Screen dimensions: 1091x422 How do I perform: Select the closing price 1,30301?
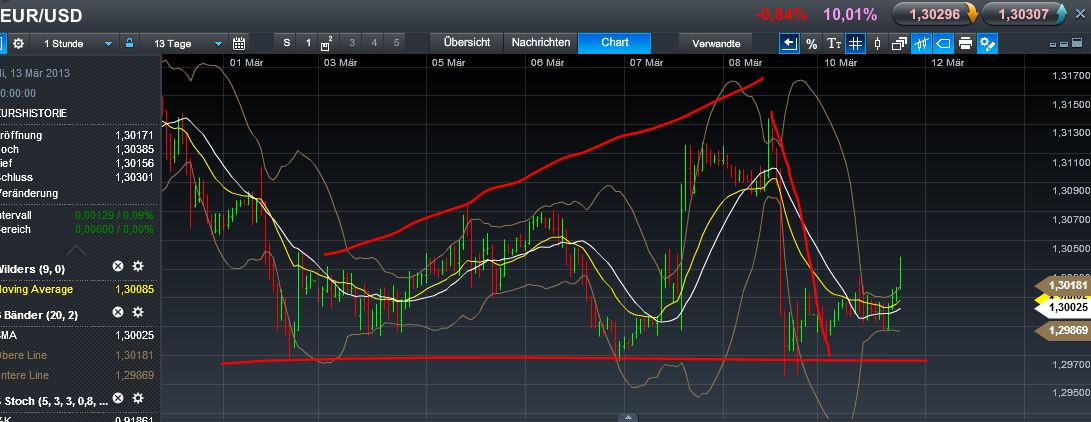click(135, 177)
